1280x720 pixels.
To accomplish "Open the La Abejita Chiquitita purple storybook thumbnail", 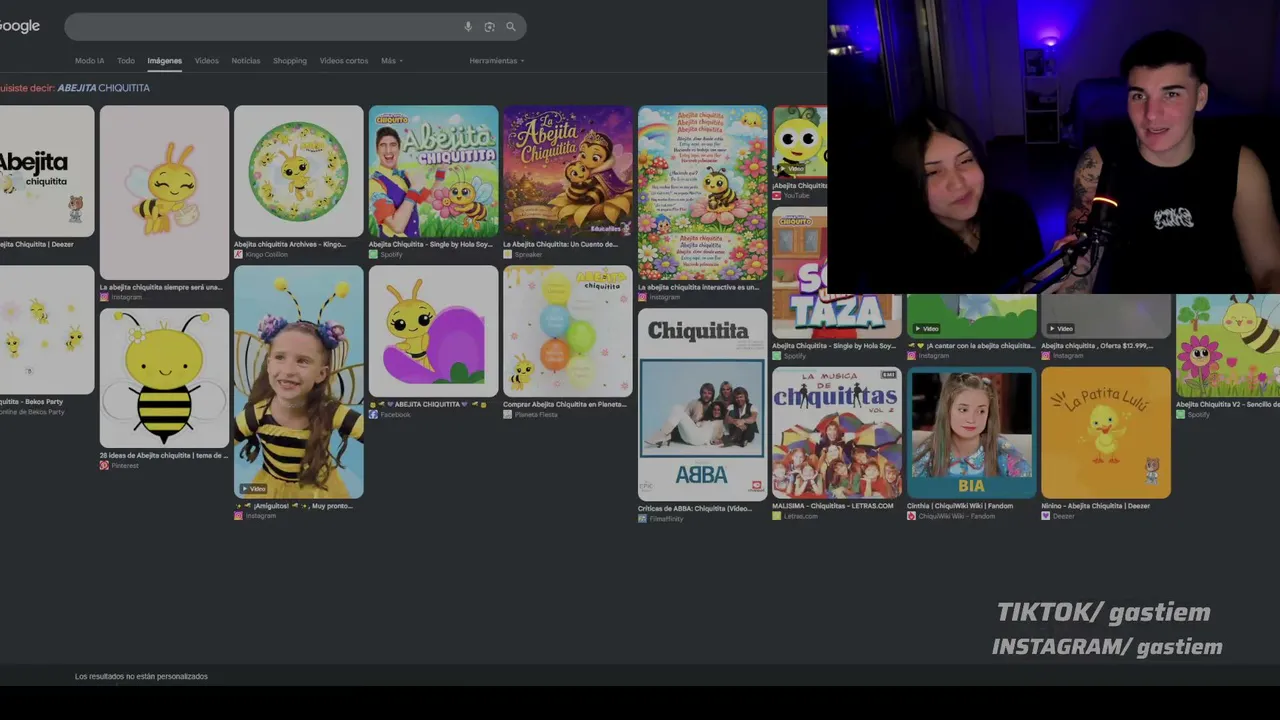I will tap(568, 171).
